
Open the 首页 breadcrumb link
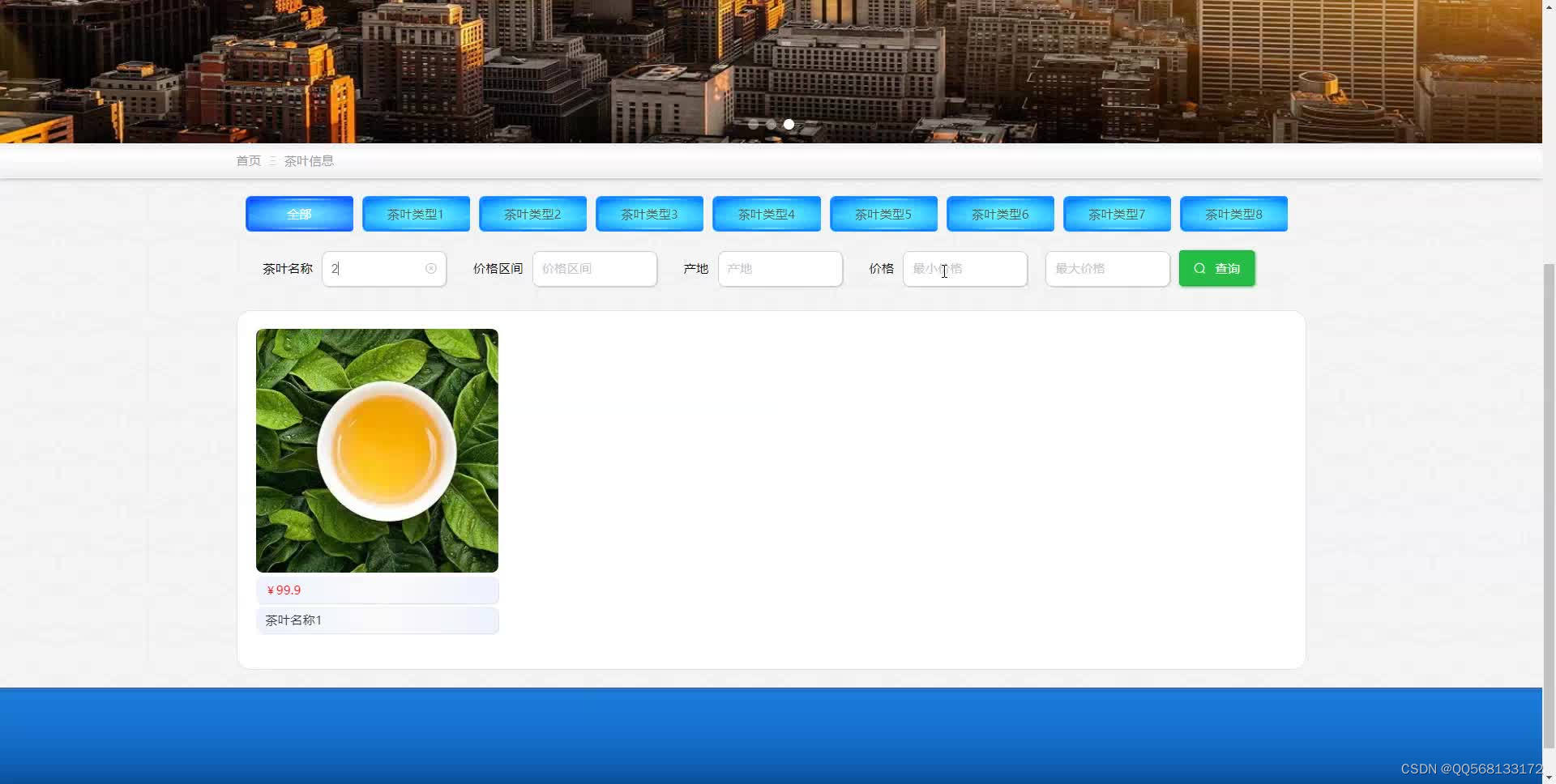[x=248, y=160]
